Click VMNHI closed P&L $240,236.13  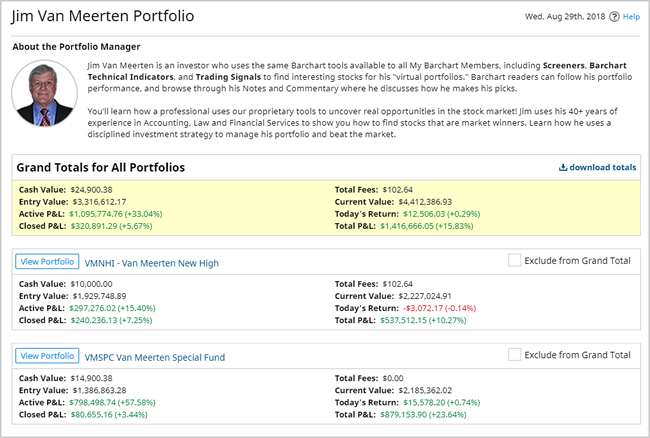click(112, 320)
